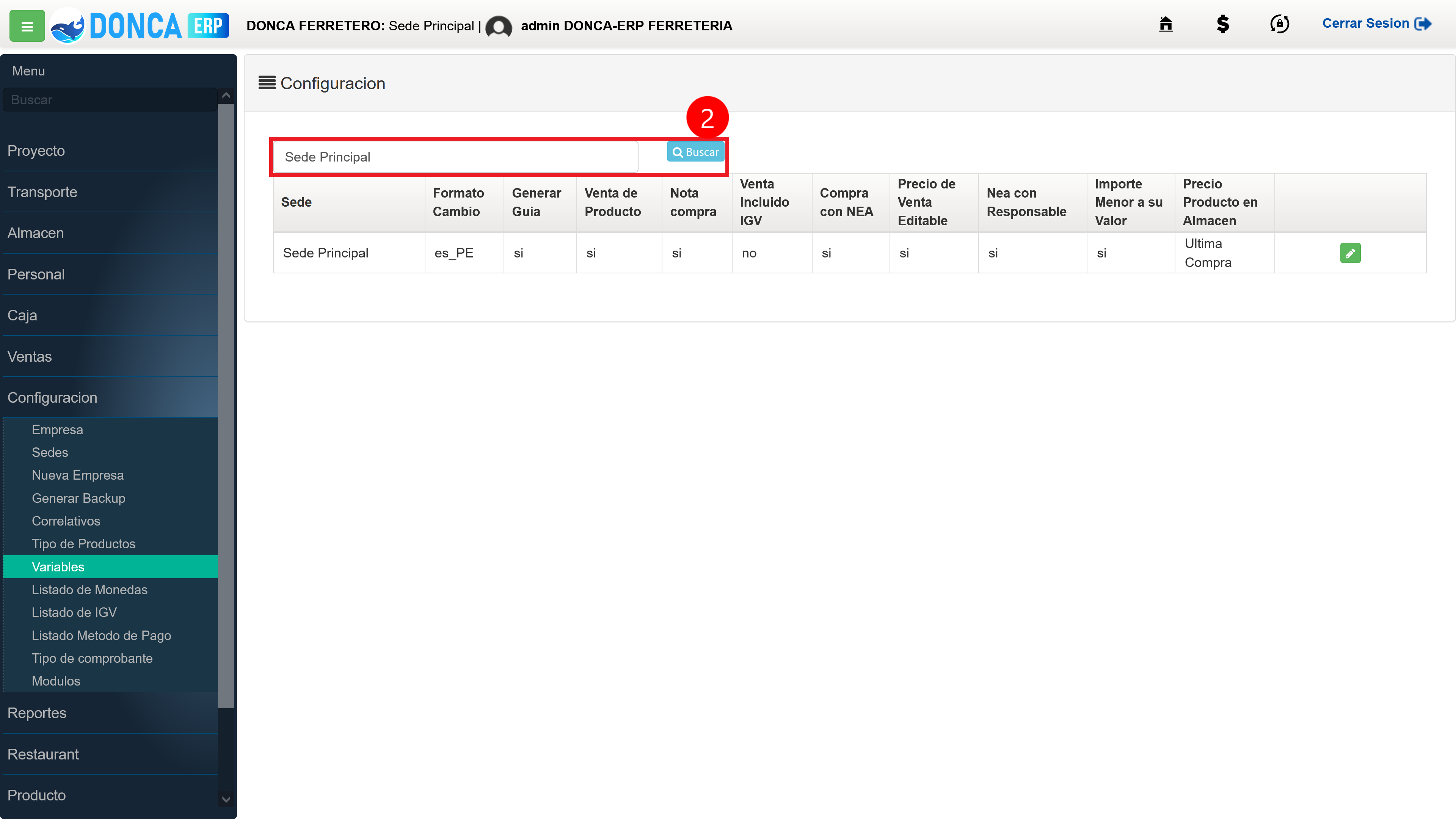This screenshot has height=819, width=1456.
Task: Open Listado Metodo de Pago item
Action: click(110, 636)
